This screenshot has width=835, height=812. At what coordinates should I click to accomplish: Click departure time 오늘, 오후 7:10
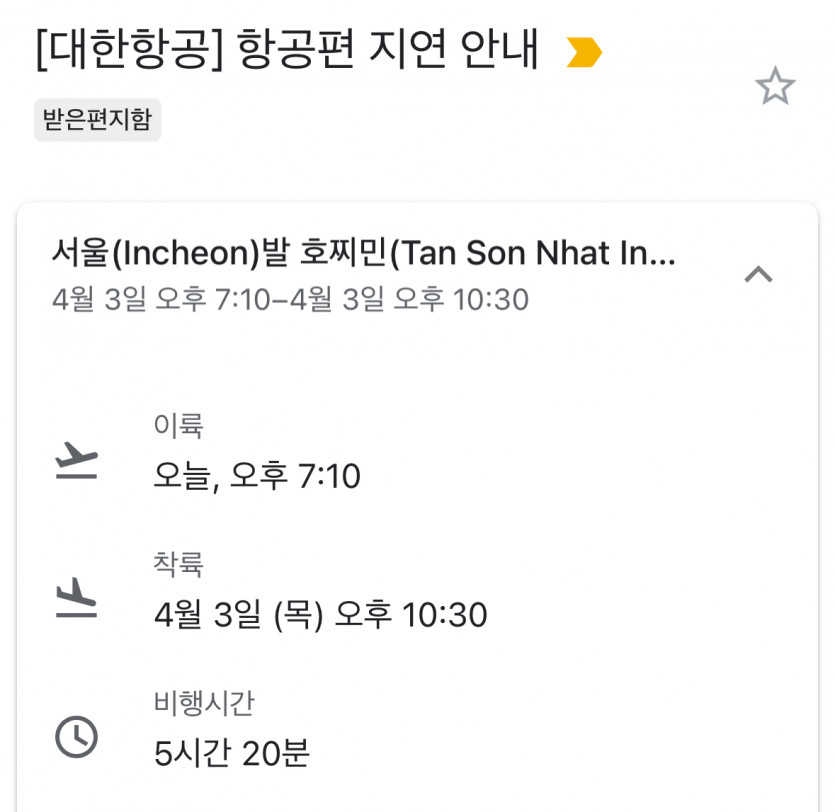click(x=257, y=476)
